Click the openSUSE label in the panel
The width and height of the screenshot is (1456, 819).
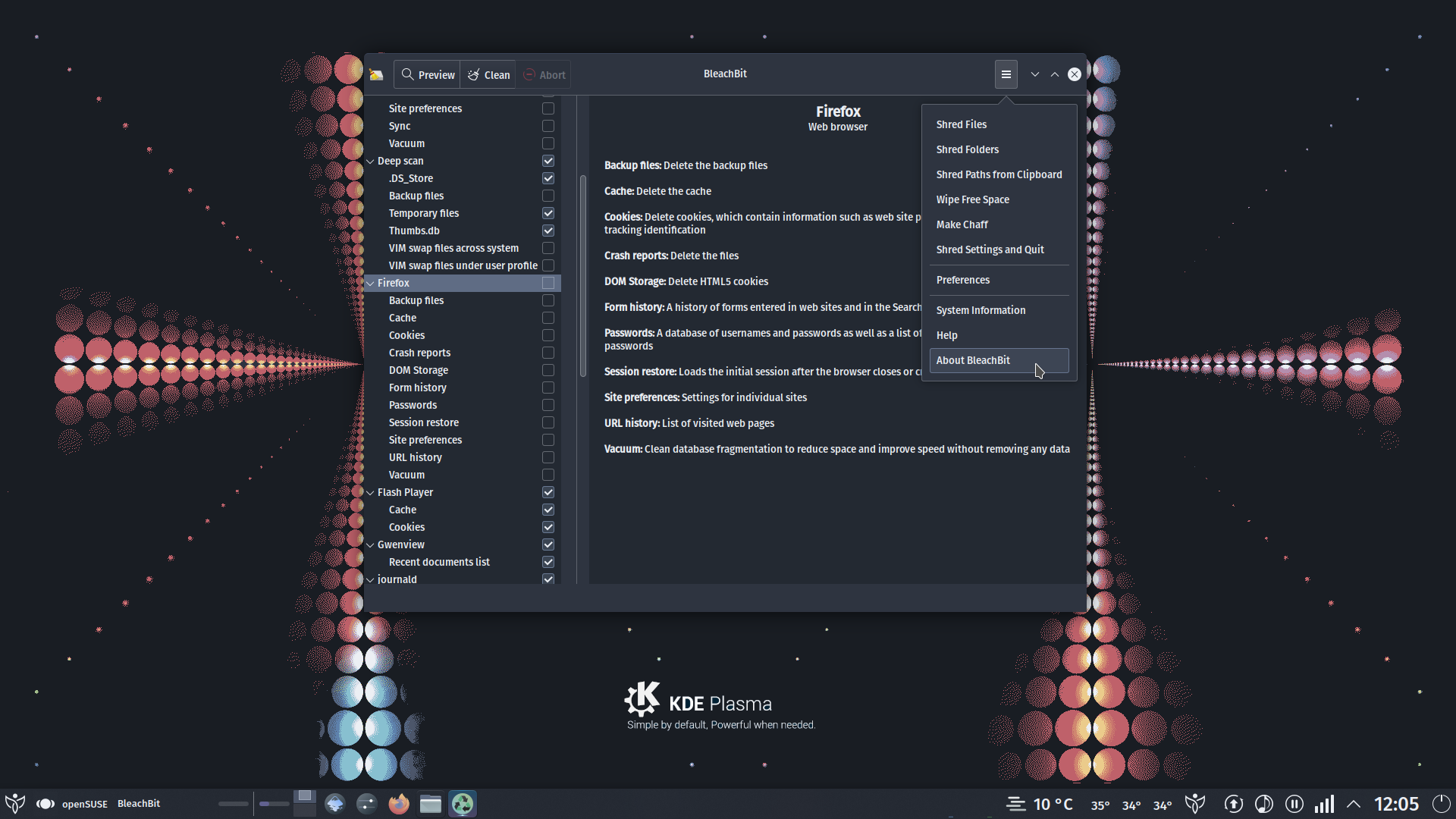point(85,804)
